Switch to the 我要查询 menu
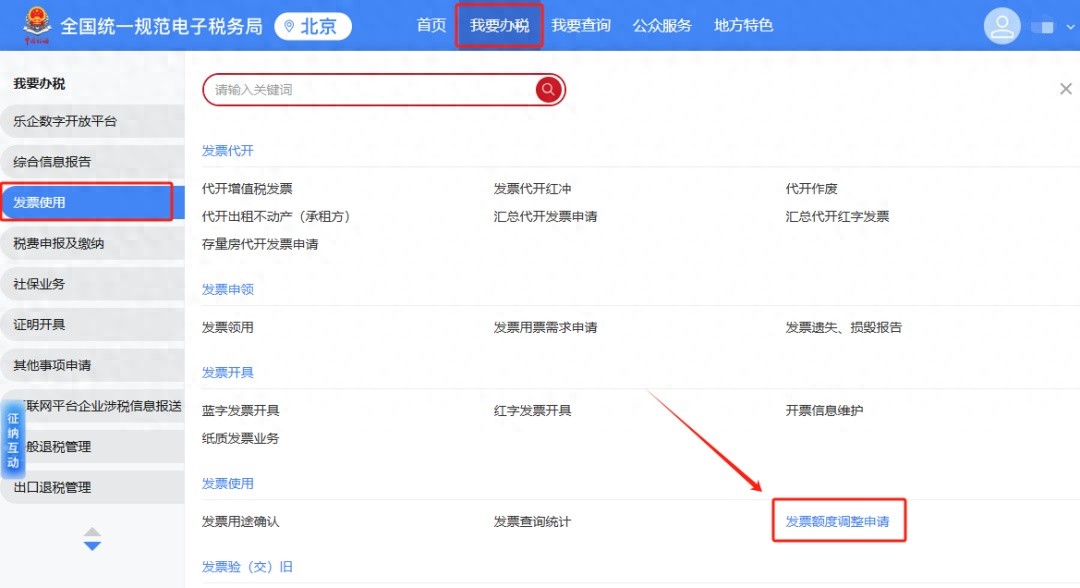1080x588 pixels. [x=582, y=26]
